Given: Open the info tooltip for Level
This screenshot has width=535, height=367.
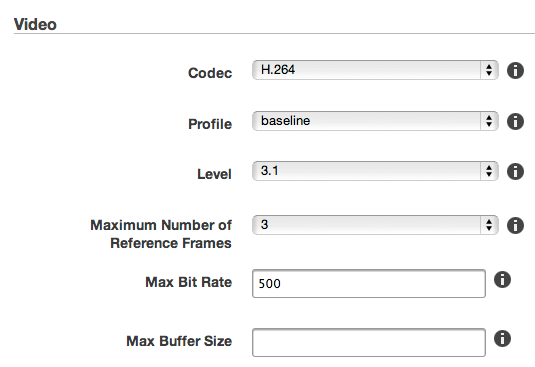Looking at the screenshot, I should (x=515, y=171).
